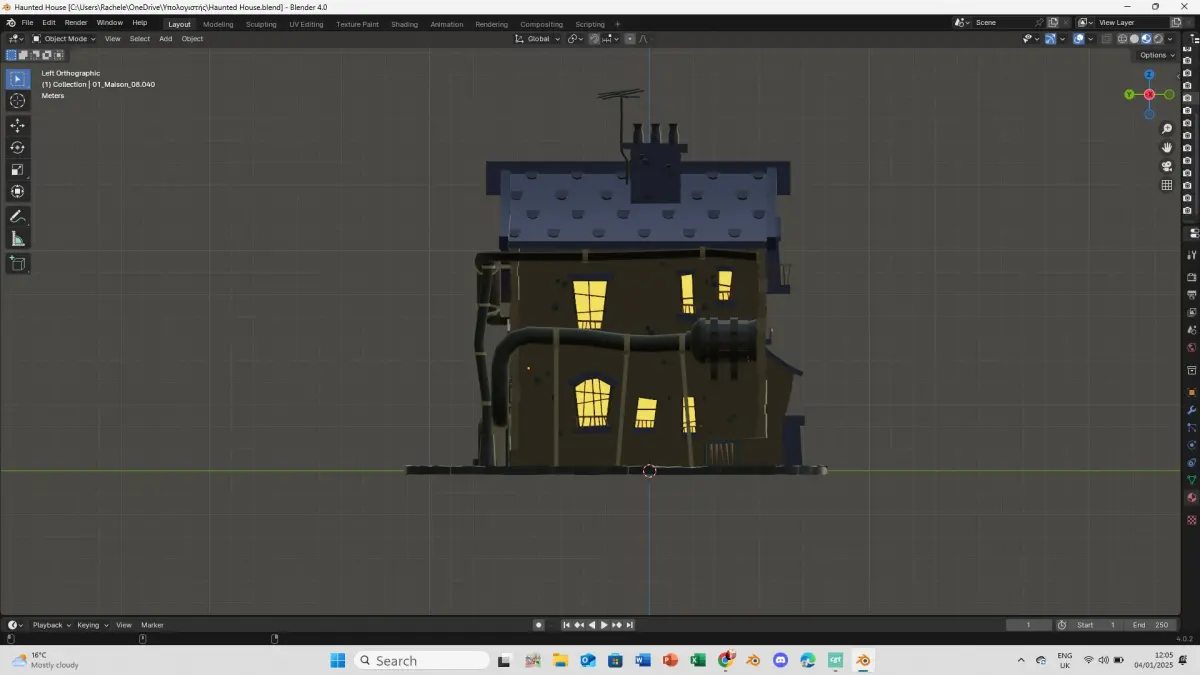Select the Transform tool
The height and width of the screenshot is (675, 1200).
tap(18, 191)
